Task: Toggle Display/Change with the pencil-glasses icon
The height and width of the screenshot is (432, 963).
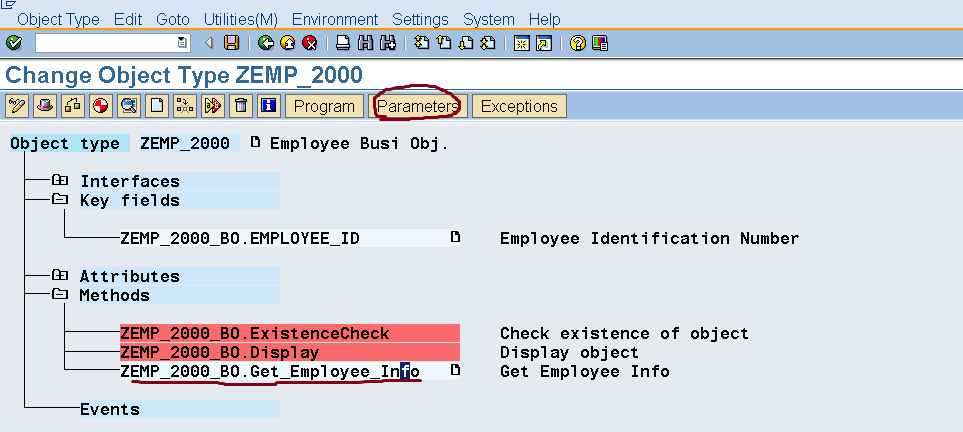Action: (16, 106)
